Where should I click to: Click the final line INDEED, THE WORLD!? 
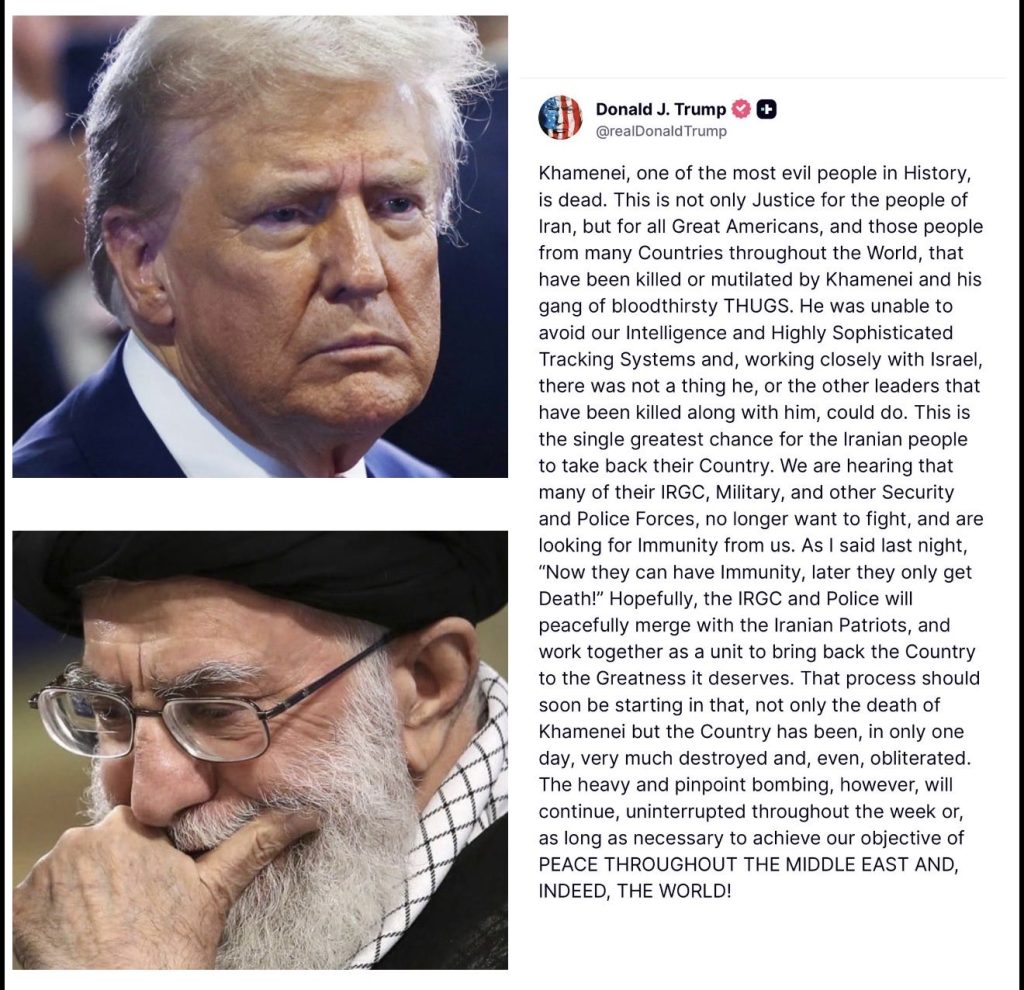[x=635, y=891]
